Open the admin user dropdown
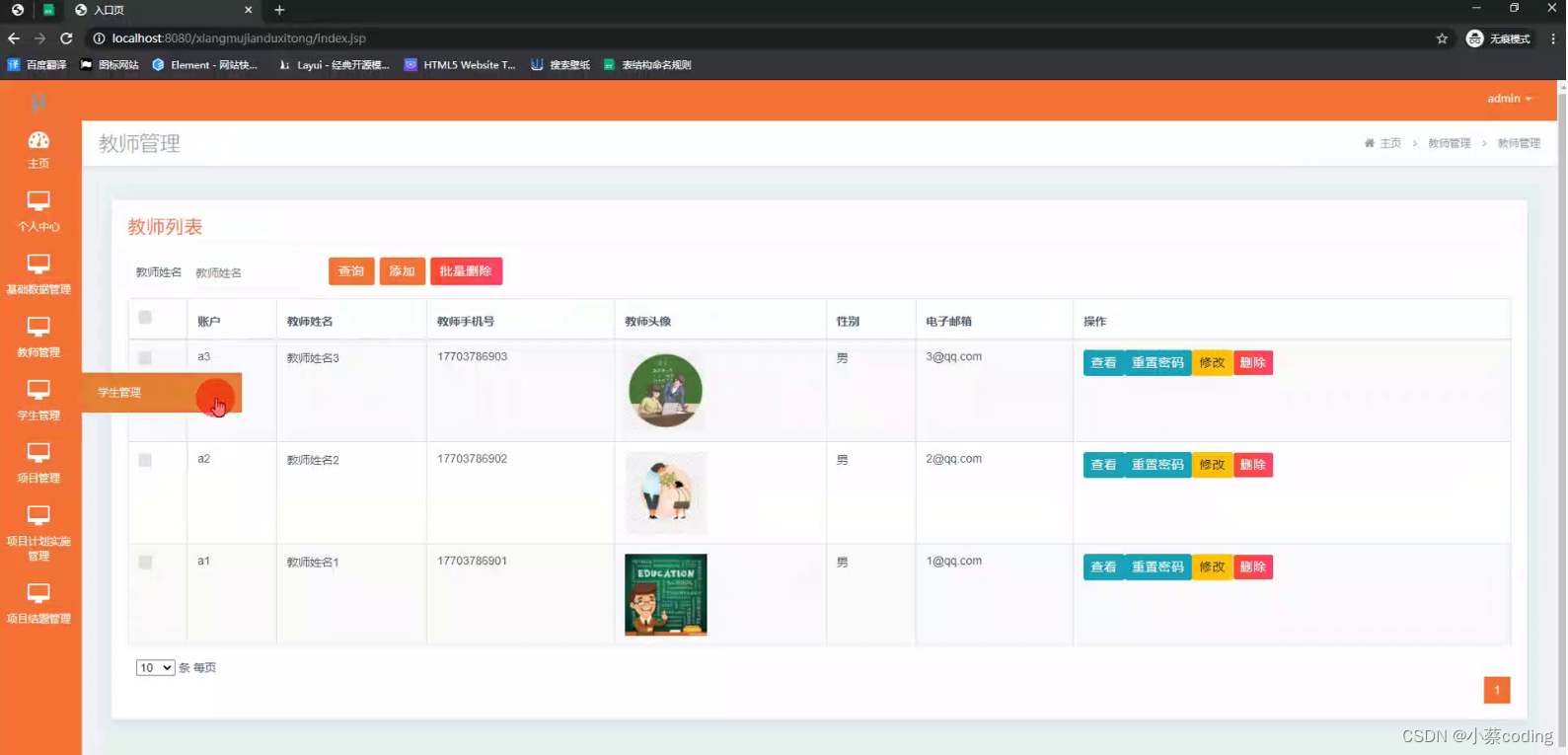This screenshot has width=1568, height=755. pyautogui.click(x=1509, y=99)
